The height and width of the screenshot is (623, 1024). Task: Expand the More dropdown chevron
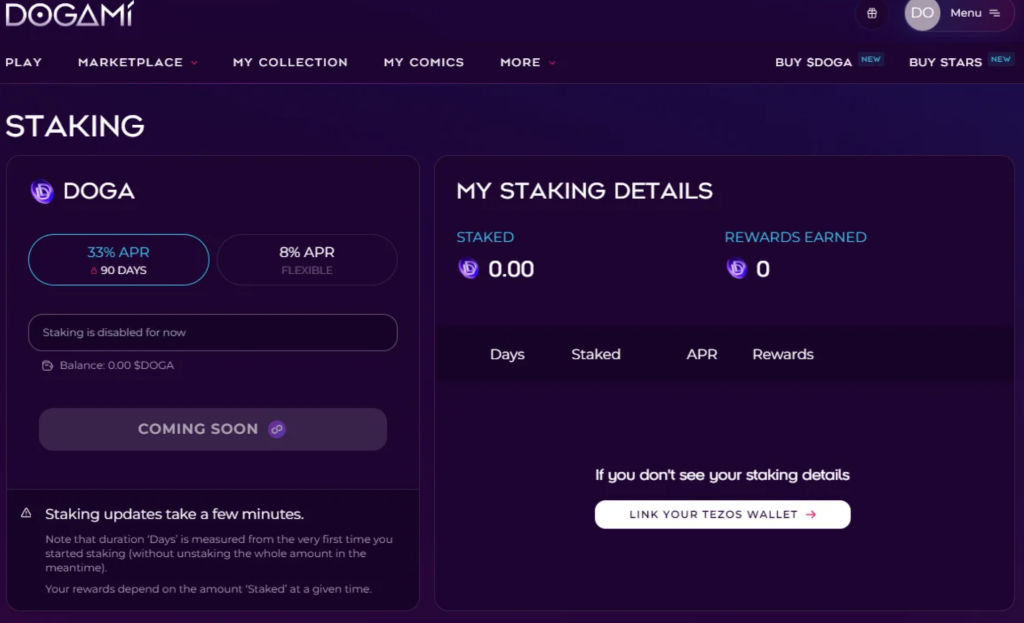tap(552, 63)
